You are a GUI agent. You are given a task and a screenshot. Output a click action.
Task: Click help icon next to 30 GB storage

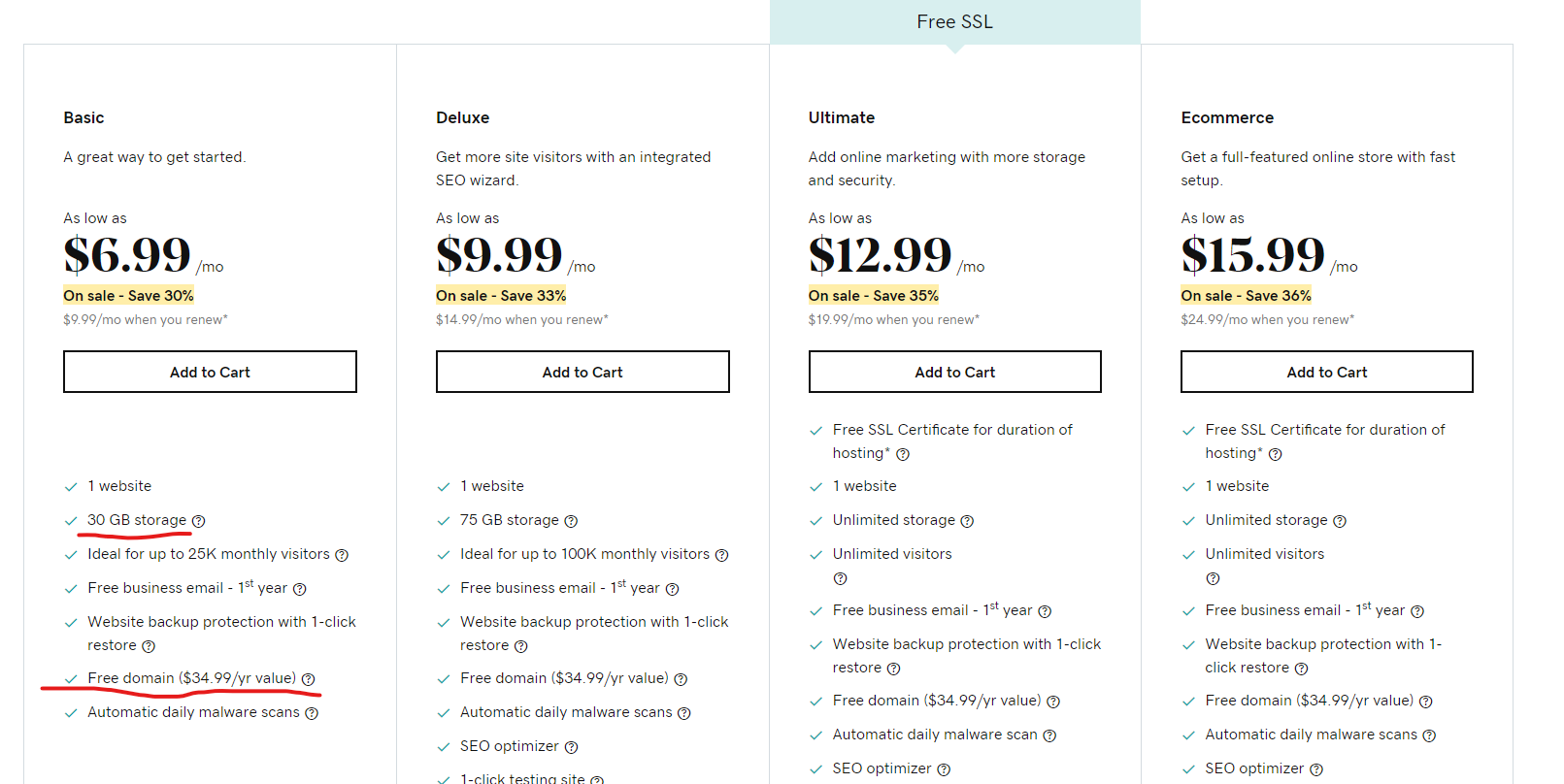coord(198,521)
